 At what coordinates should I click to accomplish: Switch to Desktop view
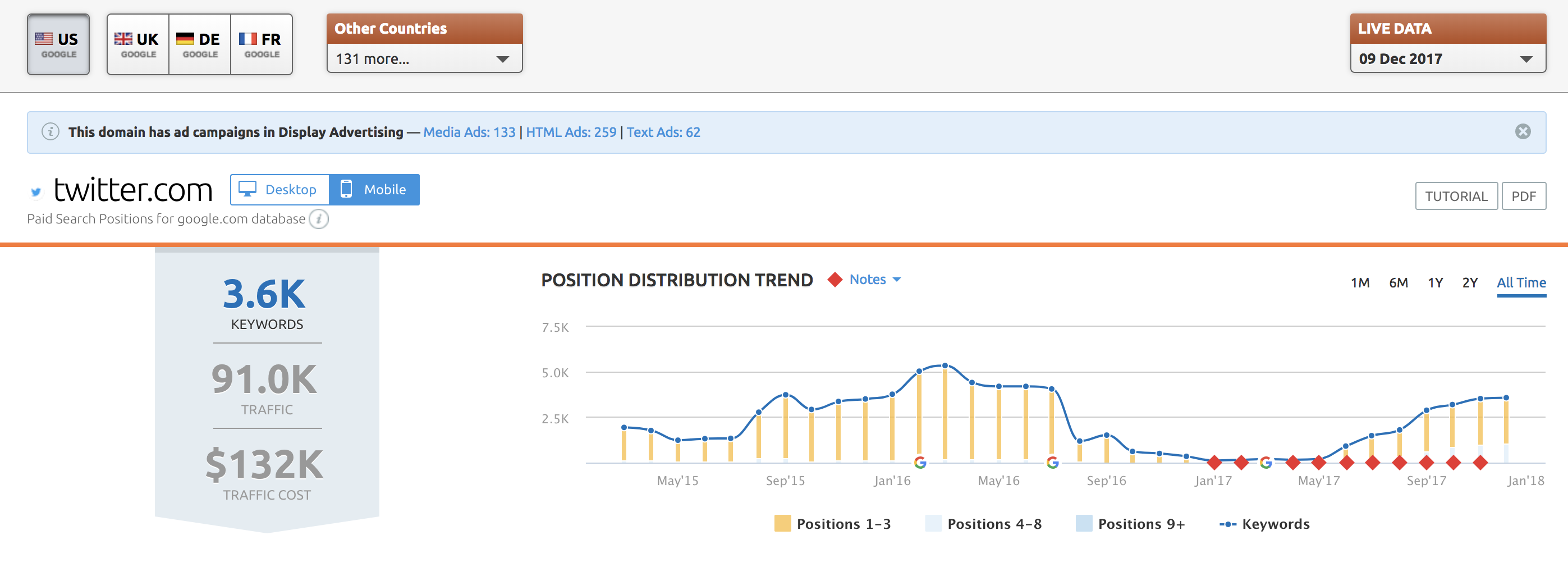(280, 189)
